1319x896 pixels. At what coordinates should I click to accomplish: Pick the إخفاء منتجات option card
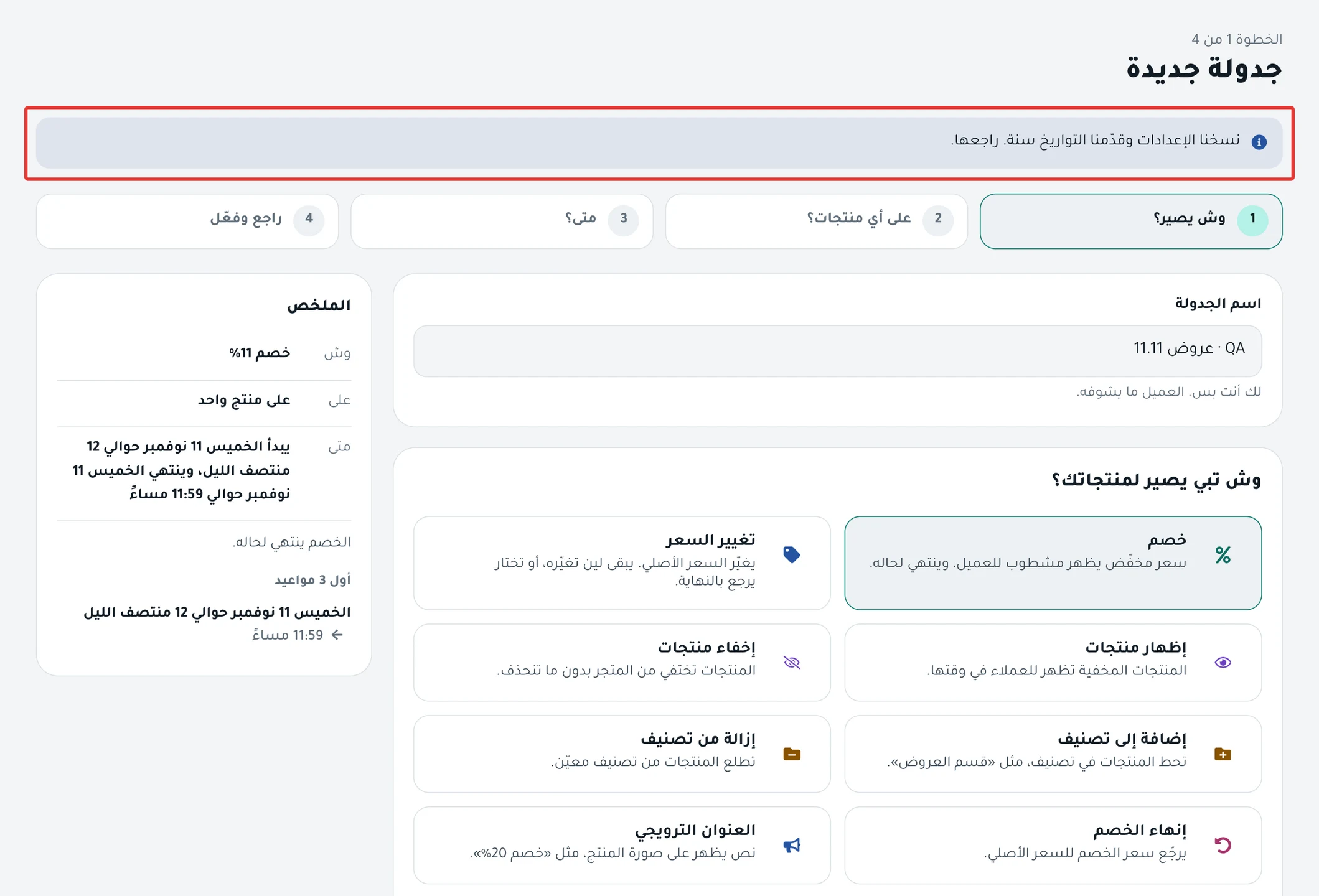tap(622, 663)
